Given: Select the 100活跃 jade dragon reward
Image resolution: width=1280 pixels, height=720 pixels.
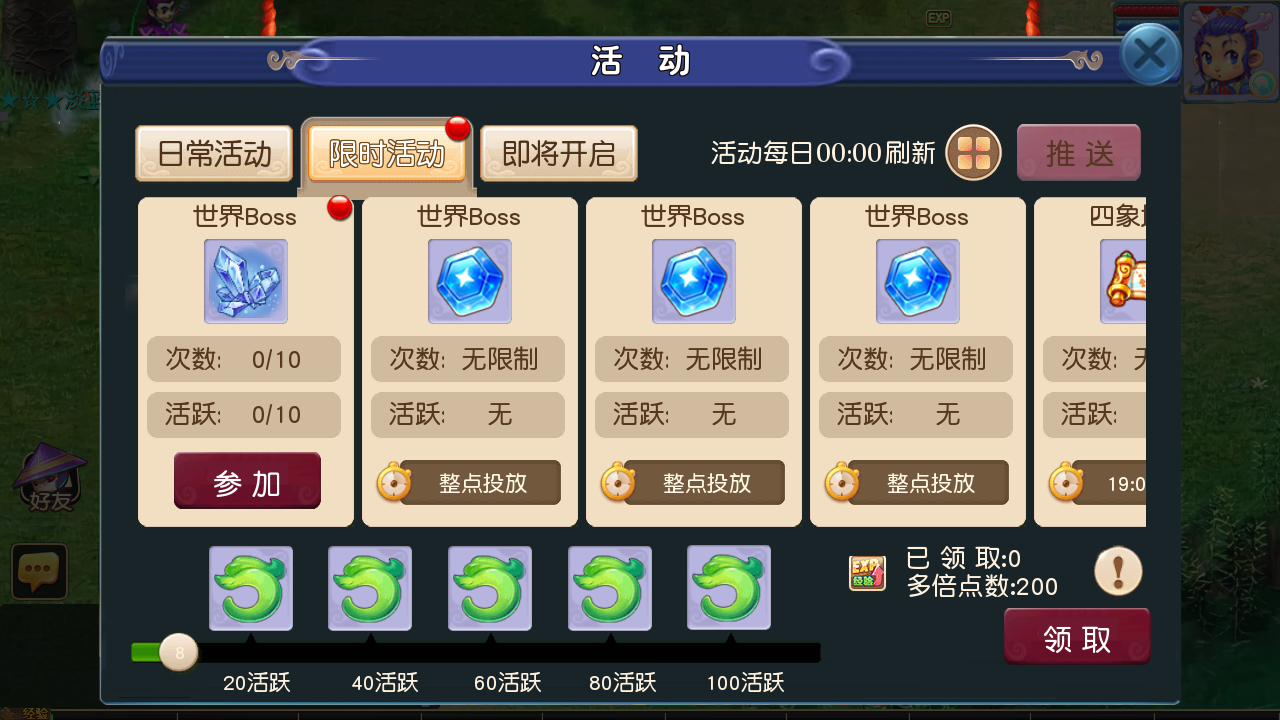Looking at the screenshot, I should tap(729, 588).
